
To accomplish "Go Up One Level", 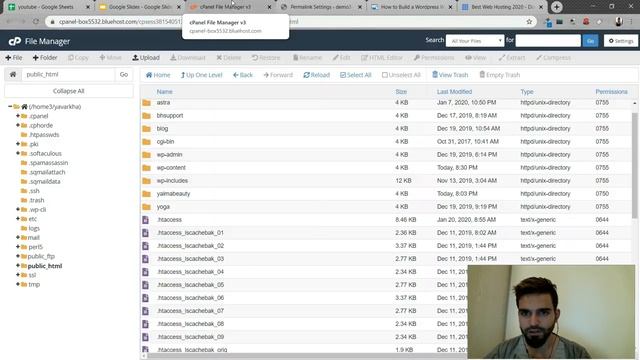I will point(201,75).
